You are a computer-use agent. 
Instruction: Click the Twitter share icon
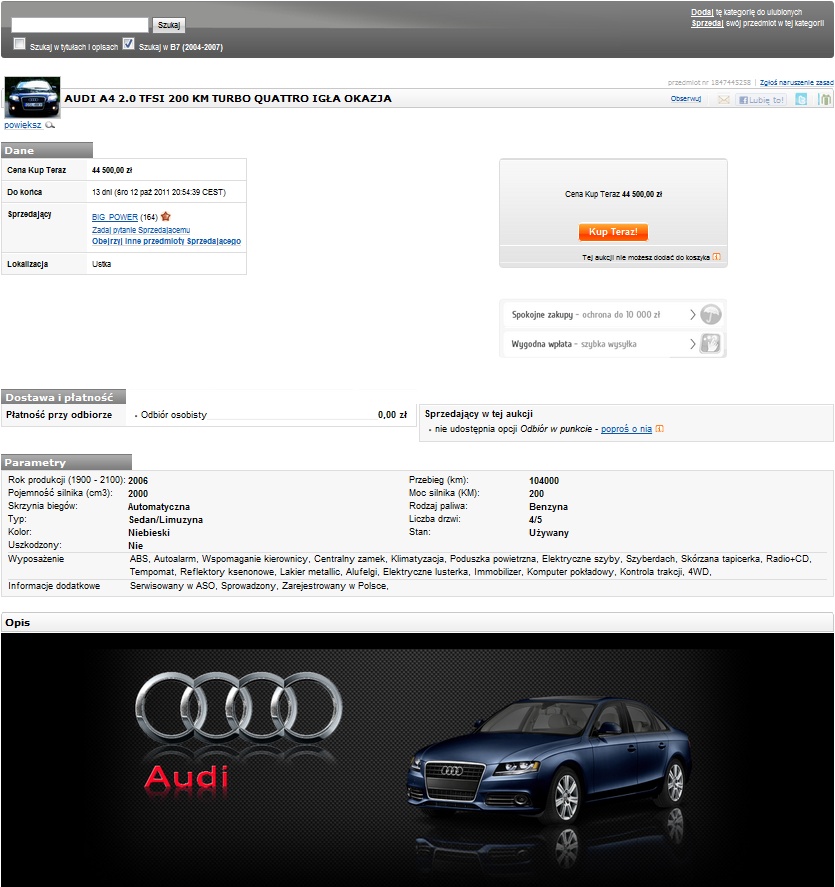[801, 100]
